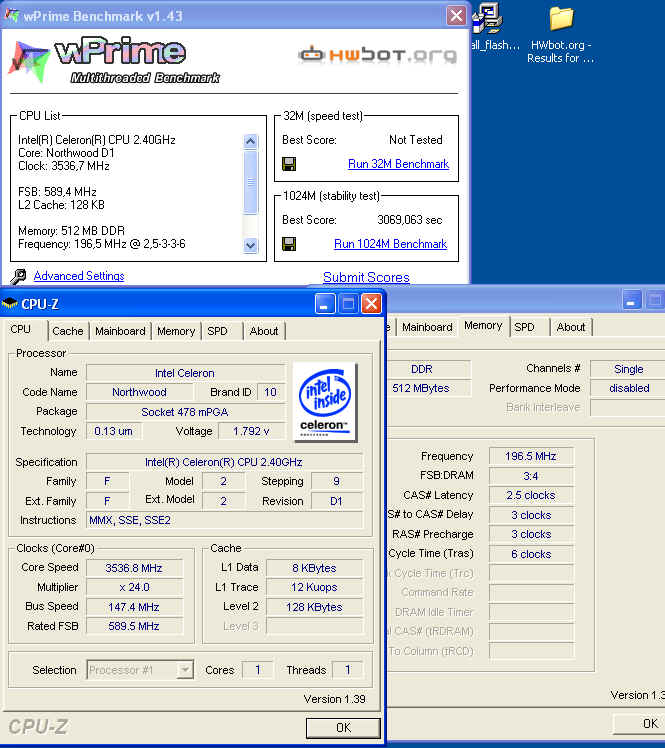Click the Submit Scores link
Screen dimensions: 665x748
(x=366, y=277)
